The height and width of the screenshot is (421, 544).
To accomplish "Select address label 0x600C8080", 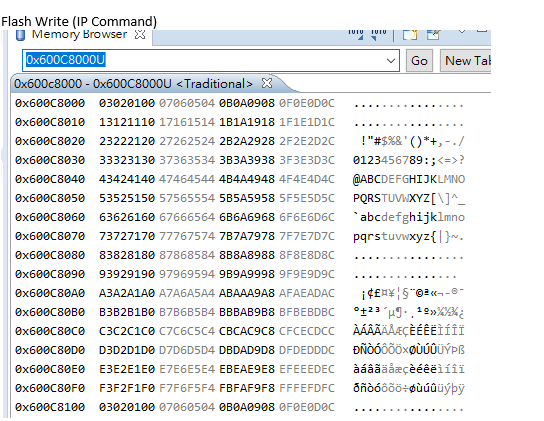I will tap(50, 255).
